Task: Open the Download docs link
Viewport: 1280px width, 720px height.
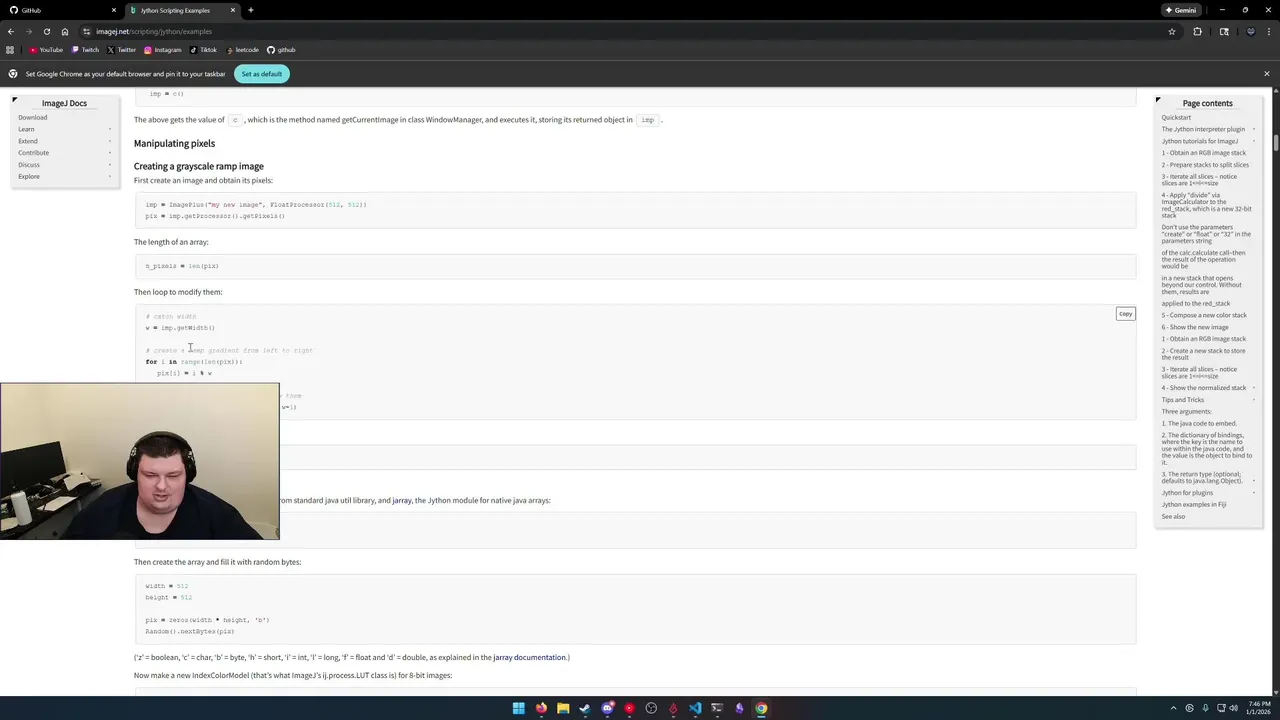Action: [32, 117]
